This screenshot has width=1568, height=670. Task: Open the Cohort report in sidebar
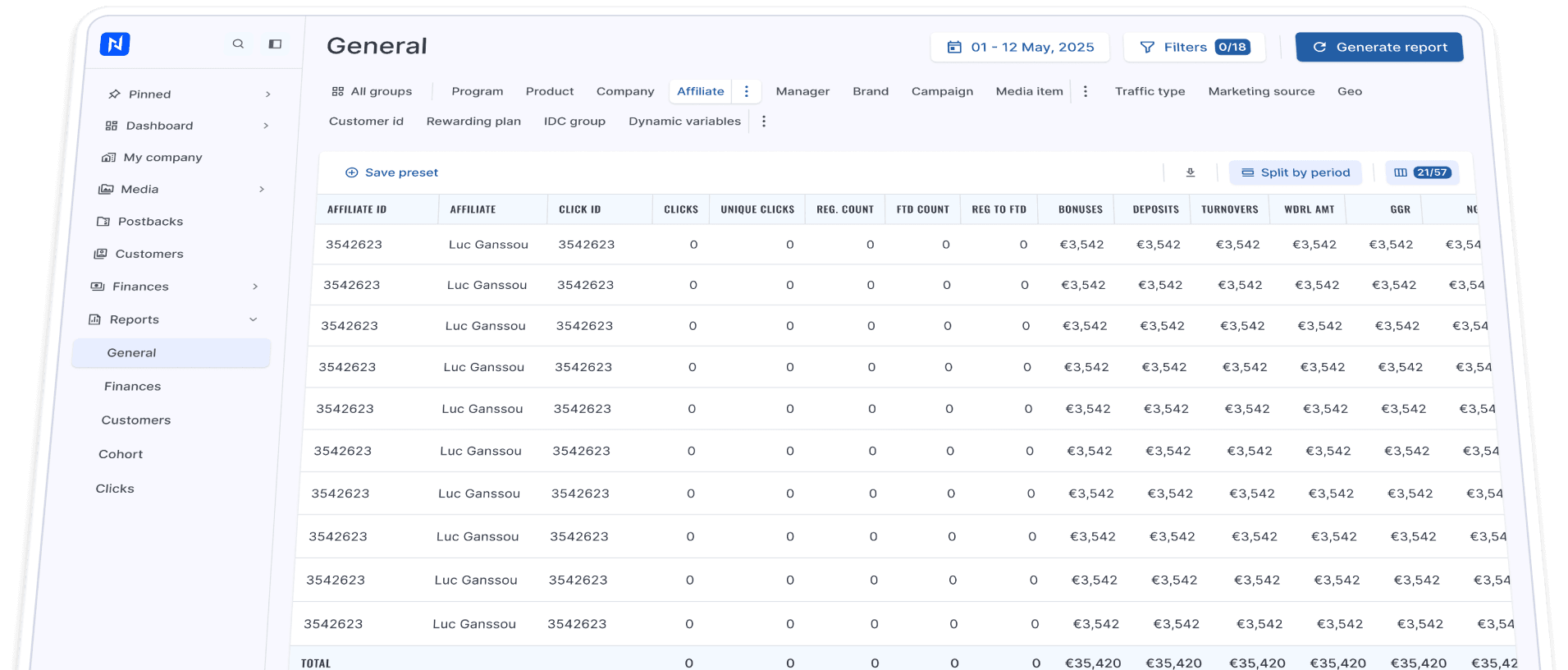click(x=121, y=454)
